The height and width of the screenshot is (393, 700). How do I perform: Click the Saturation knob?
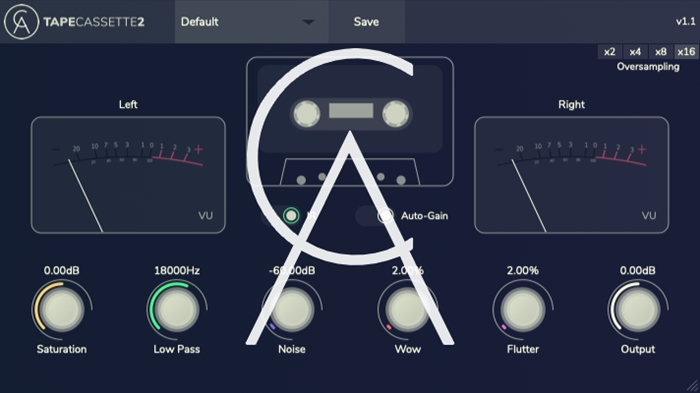pyautogui.click(x=62, y=309)
